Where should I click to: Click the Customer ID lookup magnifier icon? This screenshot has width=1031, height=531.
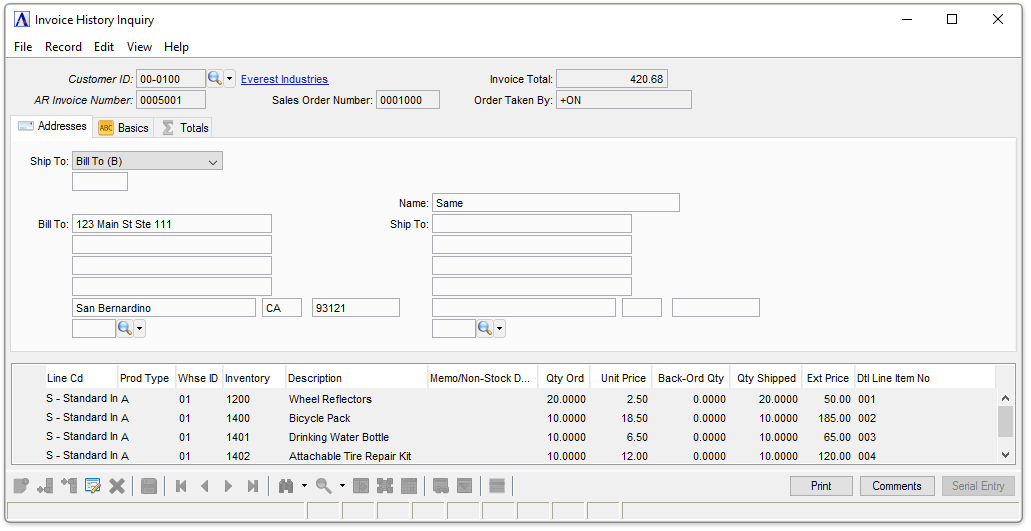[214, 79]
